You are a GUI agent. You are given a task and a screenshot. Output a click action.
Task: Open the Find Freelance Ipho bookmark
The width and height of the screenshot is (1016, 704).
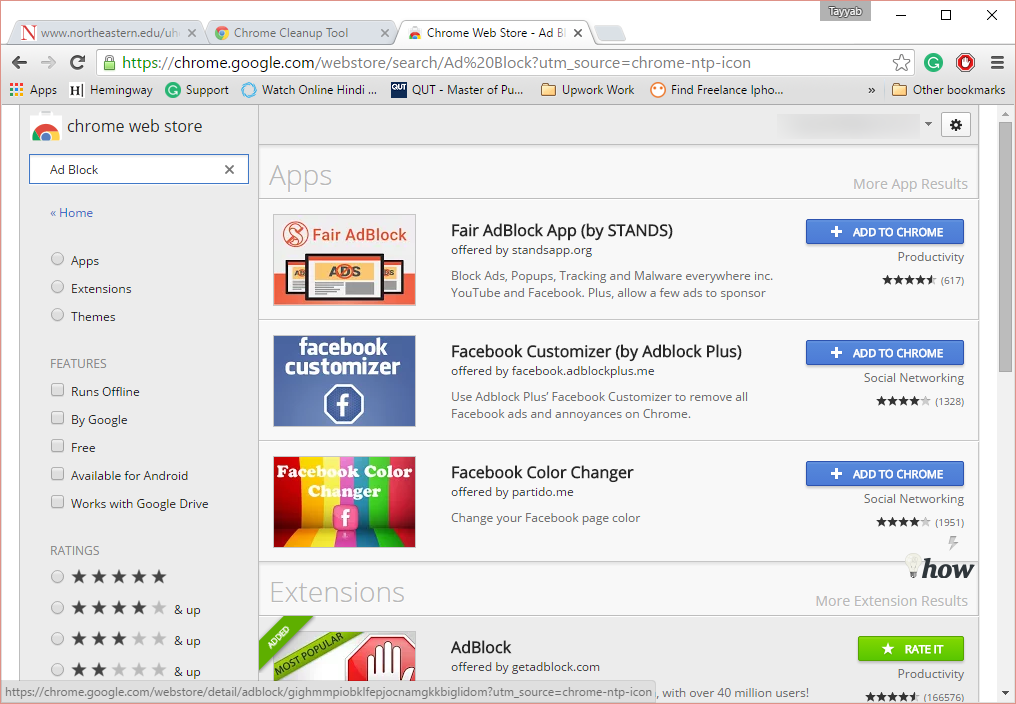(717, 89)
